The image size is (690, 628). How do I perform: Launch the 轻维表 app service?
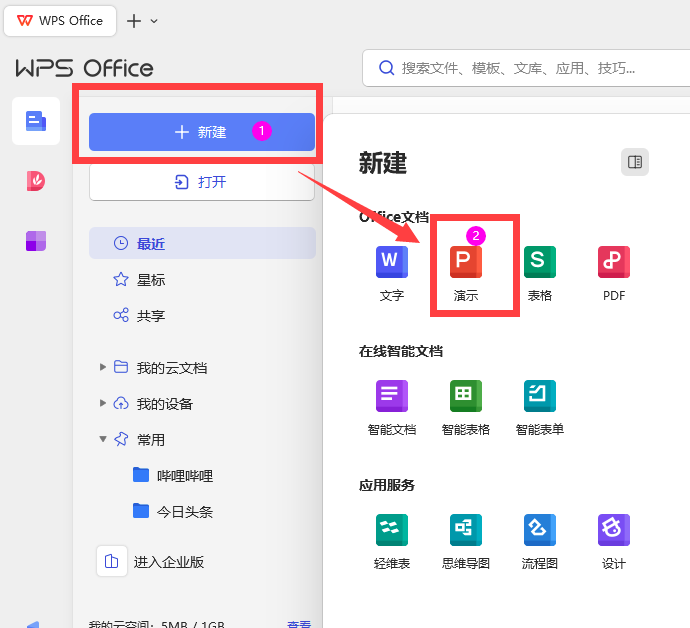[x=391, y=530]
